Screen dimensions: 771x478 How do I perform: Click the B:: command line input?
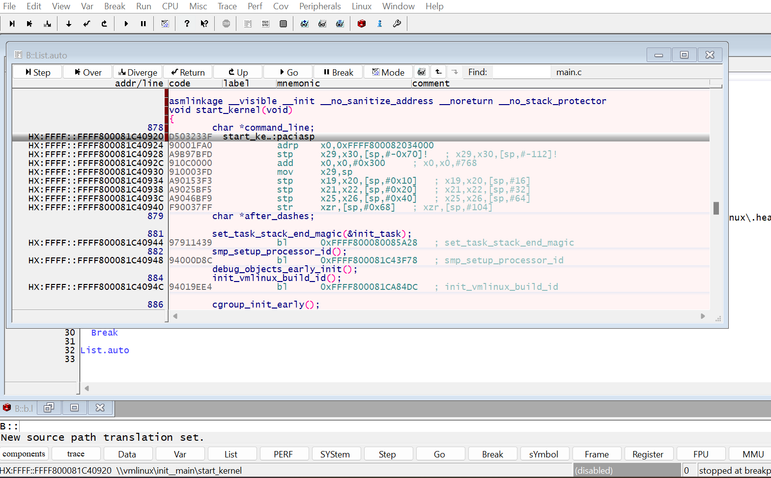(395, 426)
